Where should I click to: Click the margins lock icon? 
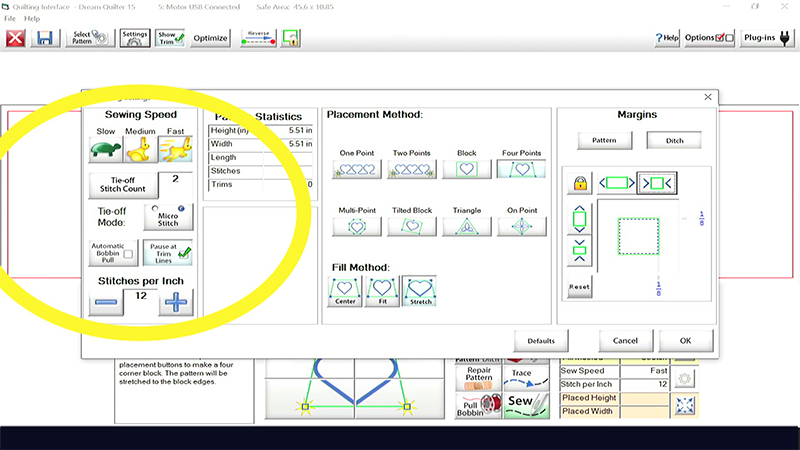579,183
